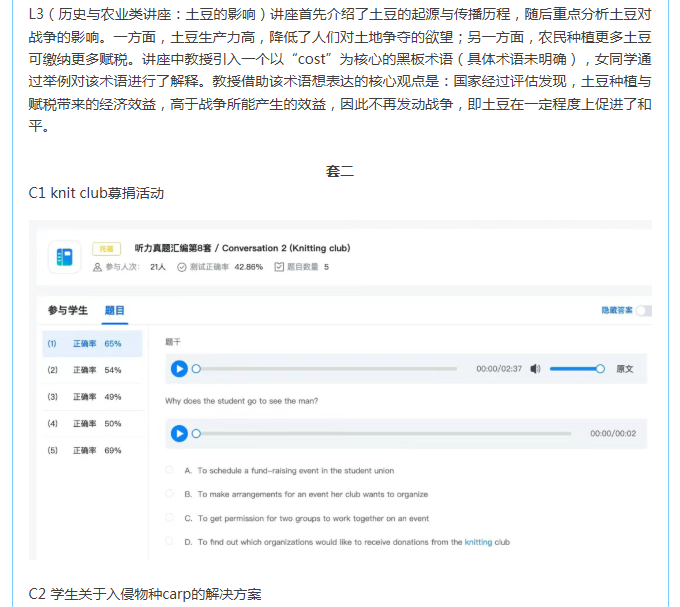Choose option C radio button
This screenshot has height=607, width=680.
169,518
